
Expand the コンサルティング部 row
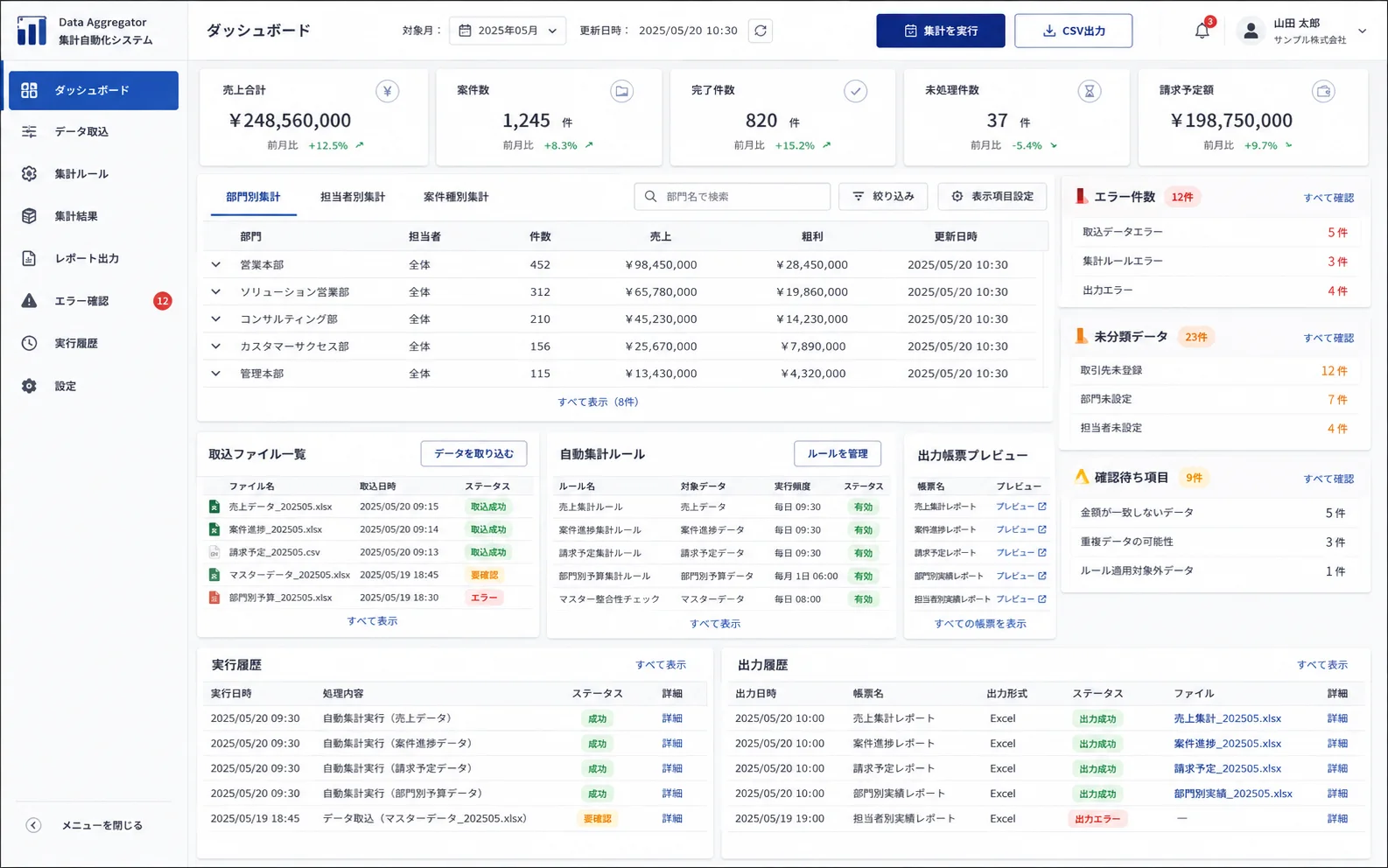coord(216,318)
